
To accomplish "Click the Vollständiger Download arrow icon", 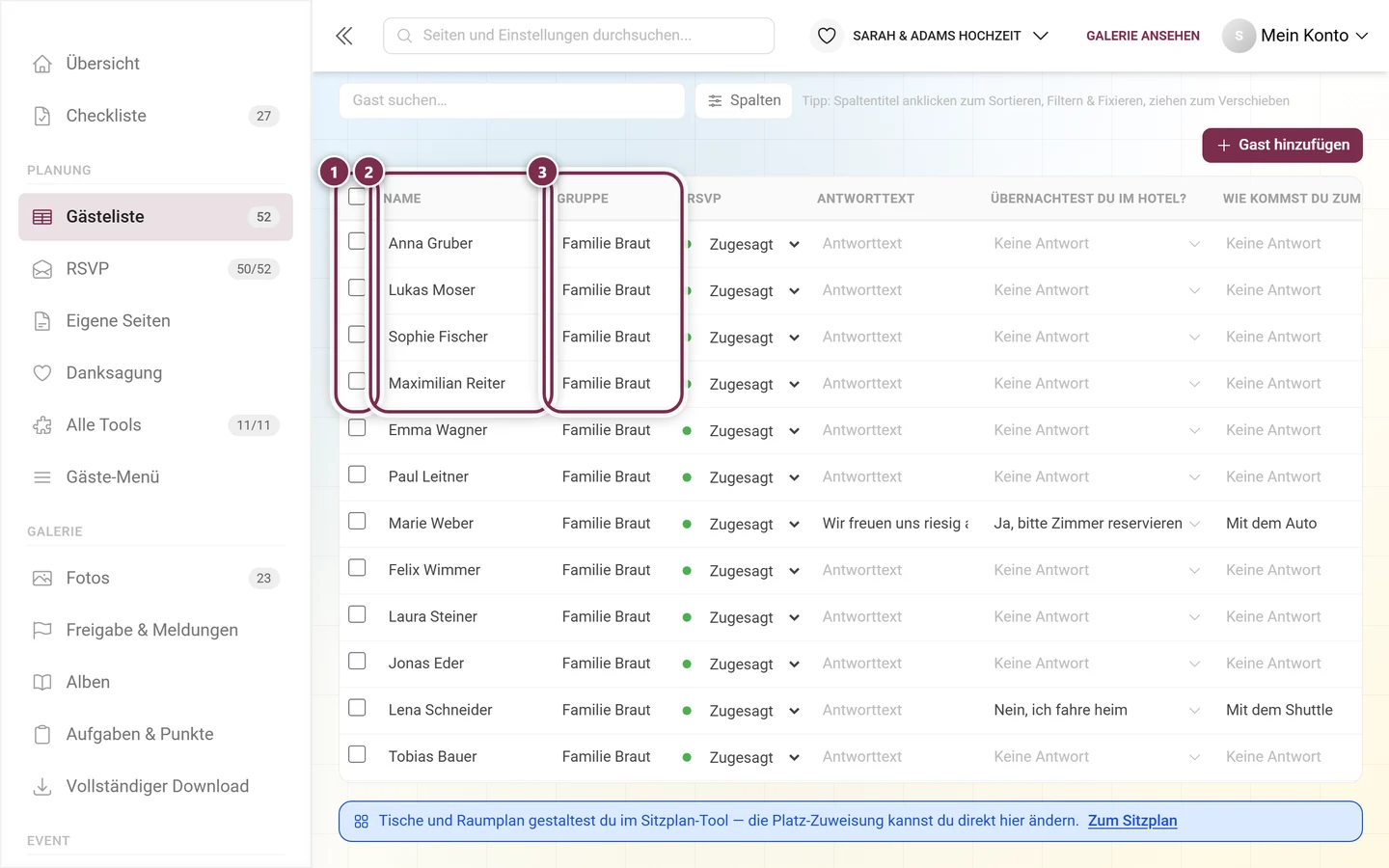I will [x=42, y=787].
